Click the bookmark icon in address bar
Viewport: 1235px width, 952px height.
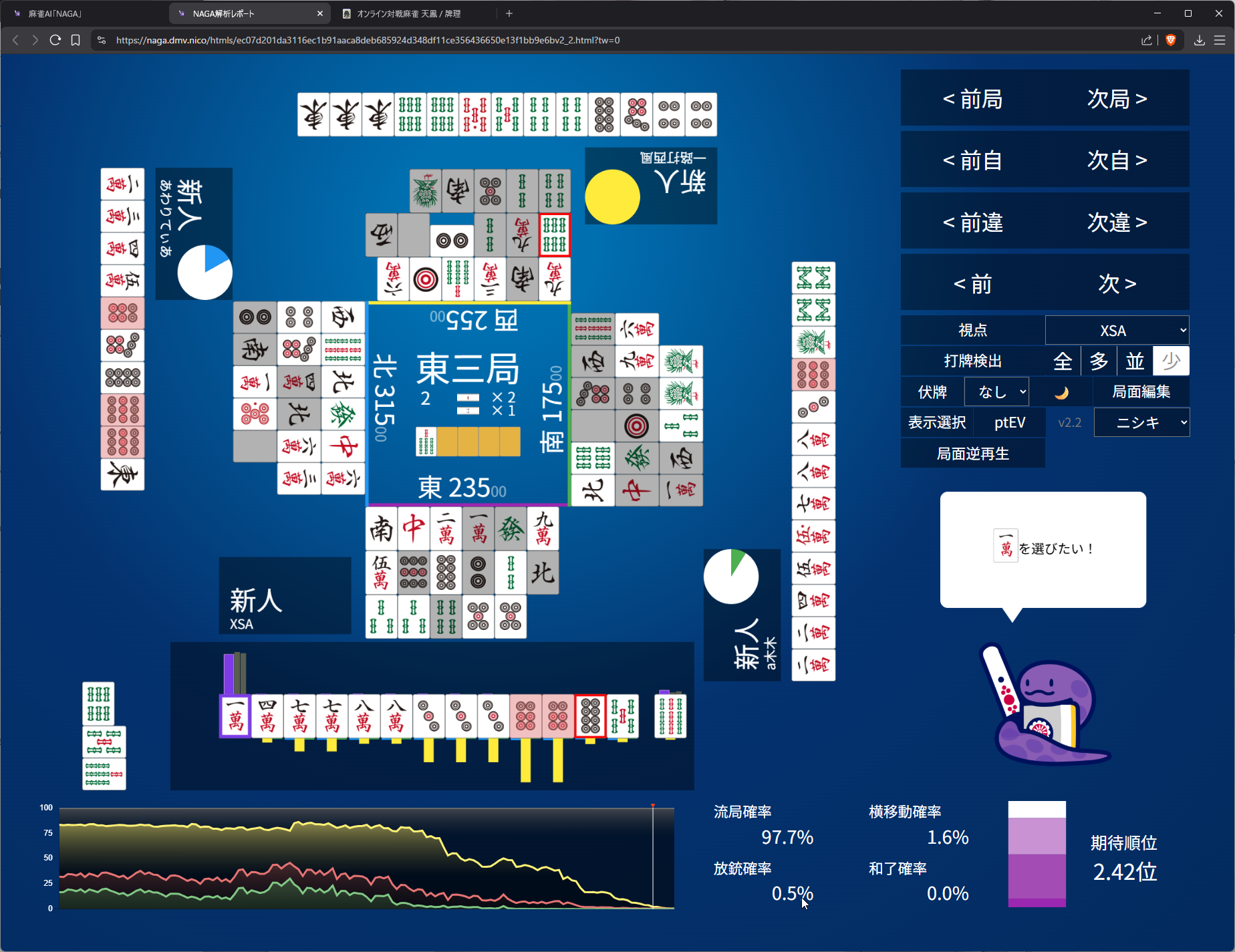(x=76, y=40)
